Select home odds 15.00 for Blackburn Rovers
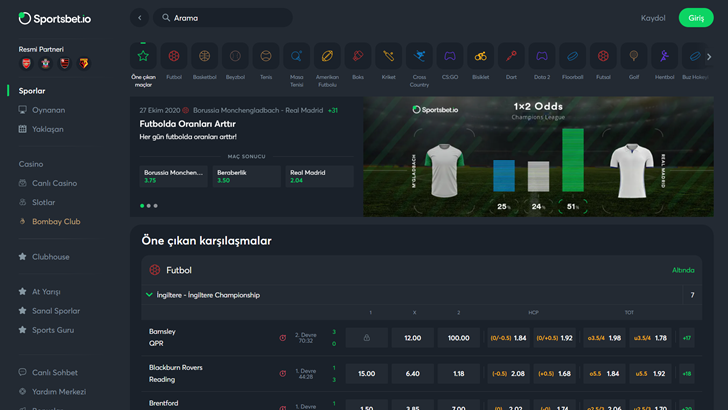This screenshot has width=728, height=410. (x=366, y=373)
